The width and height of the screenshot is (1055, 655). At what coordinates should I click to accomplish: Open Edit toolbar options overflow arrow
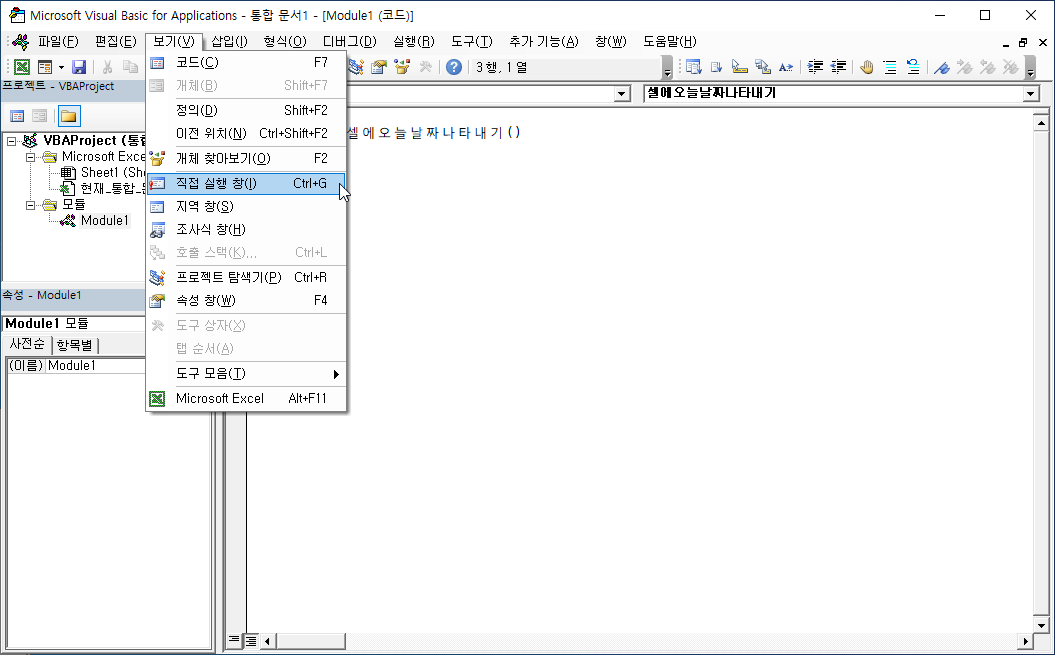coord(1030,67)
